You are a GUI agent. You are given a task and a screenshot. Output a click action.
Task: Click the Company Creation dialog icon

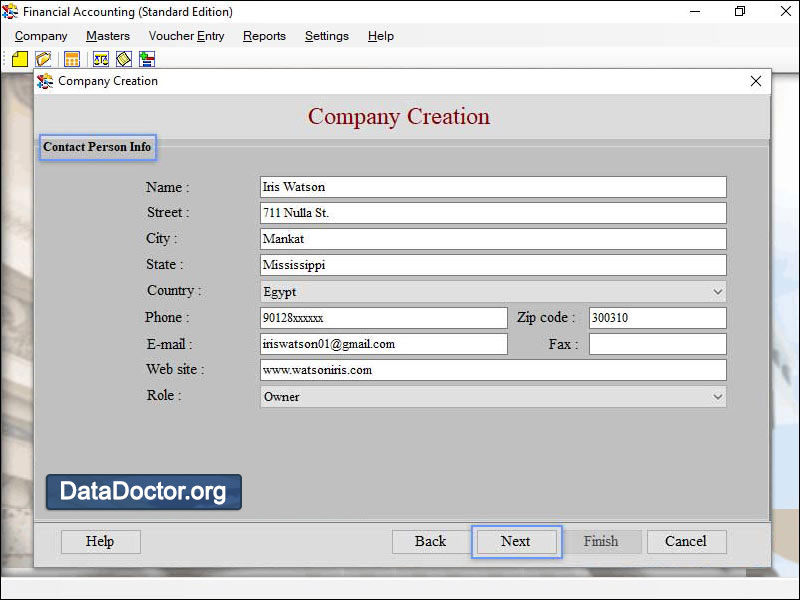pyautogui.click(x=46, y=81)
